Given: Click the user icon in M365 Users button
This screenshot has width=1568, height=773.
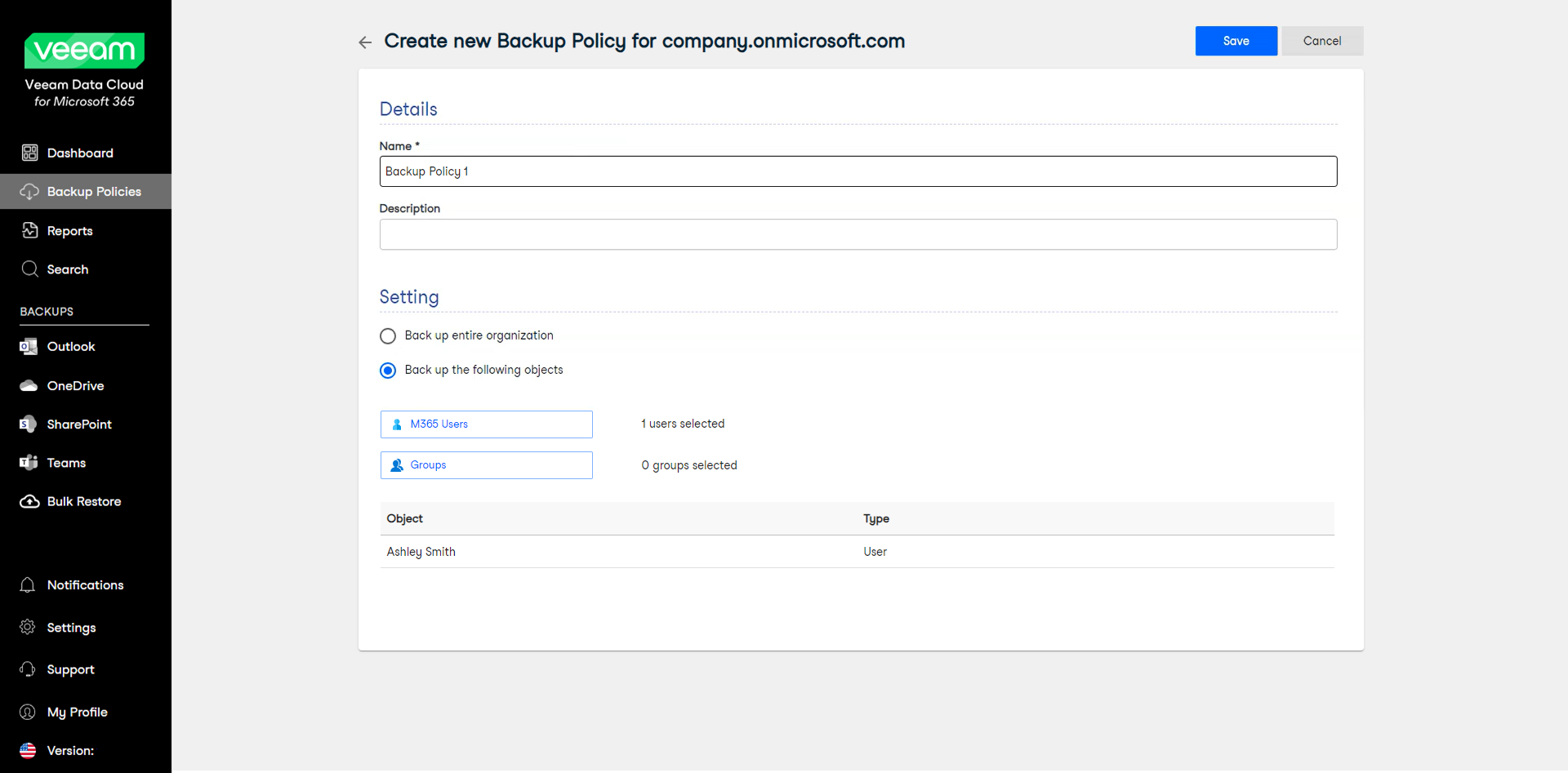Looking at the screenshot, I should click(397, 424).
